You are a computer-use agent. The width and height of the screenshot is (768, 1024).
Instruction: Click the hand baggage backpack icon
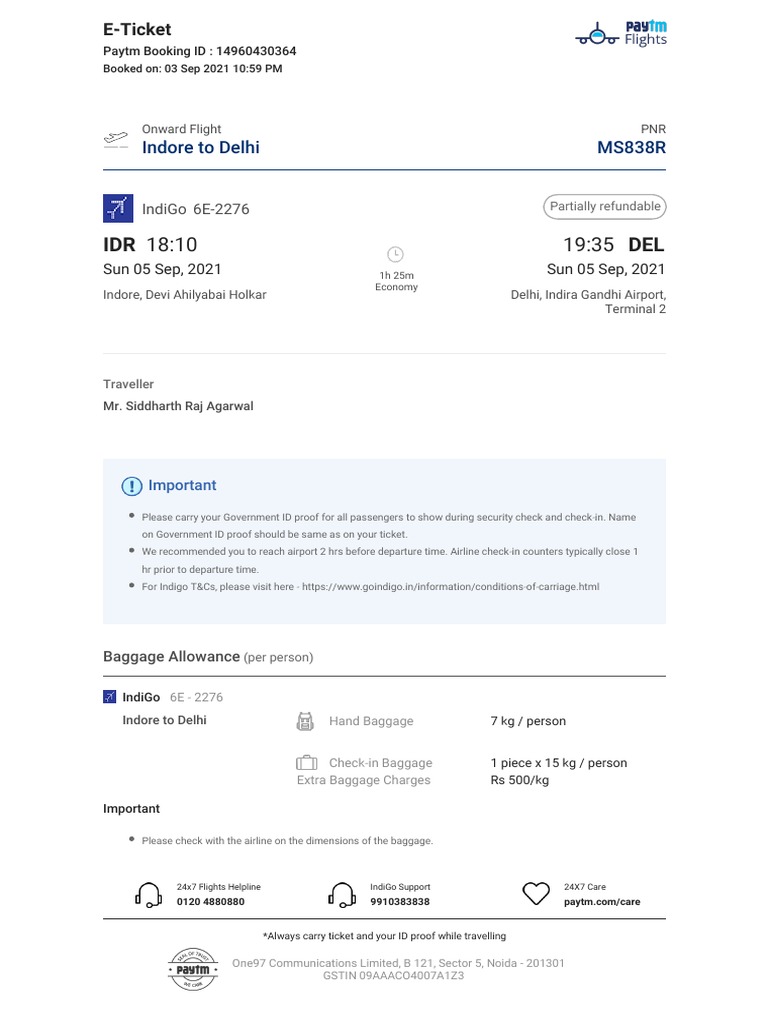click(306, 721)
